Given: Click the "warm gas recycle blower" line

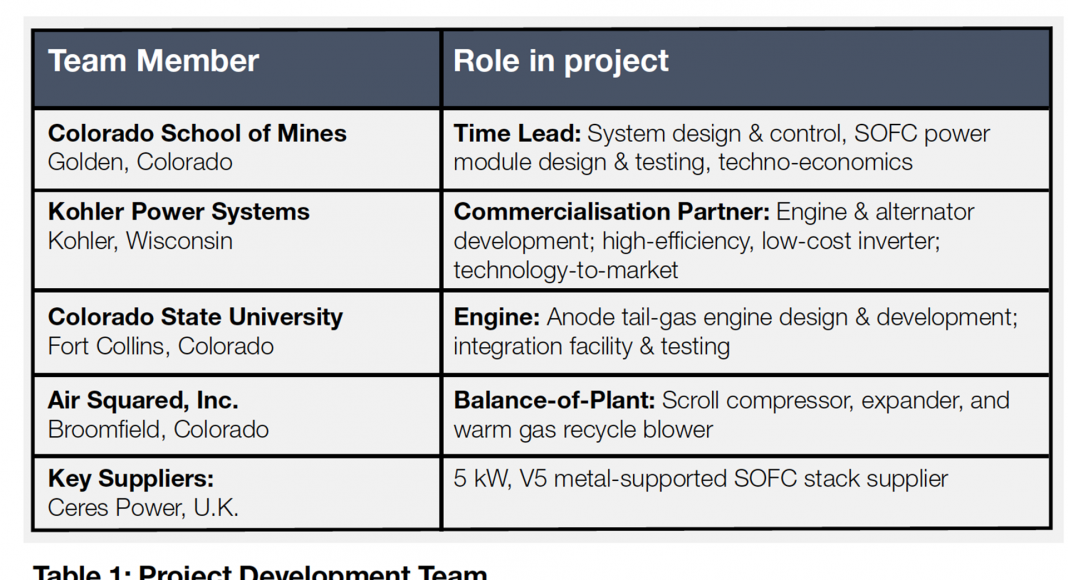Looking at the screenshot, I should 583,430.
